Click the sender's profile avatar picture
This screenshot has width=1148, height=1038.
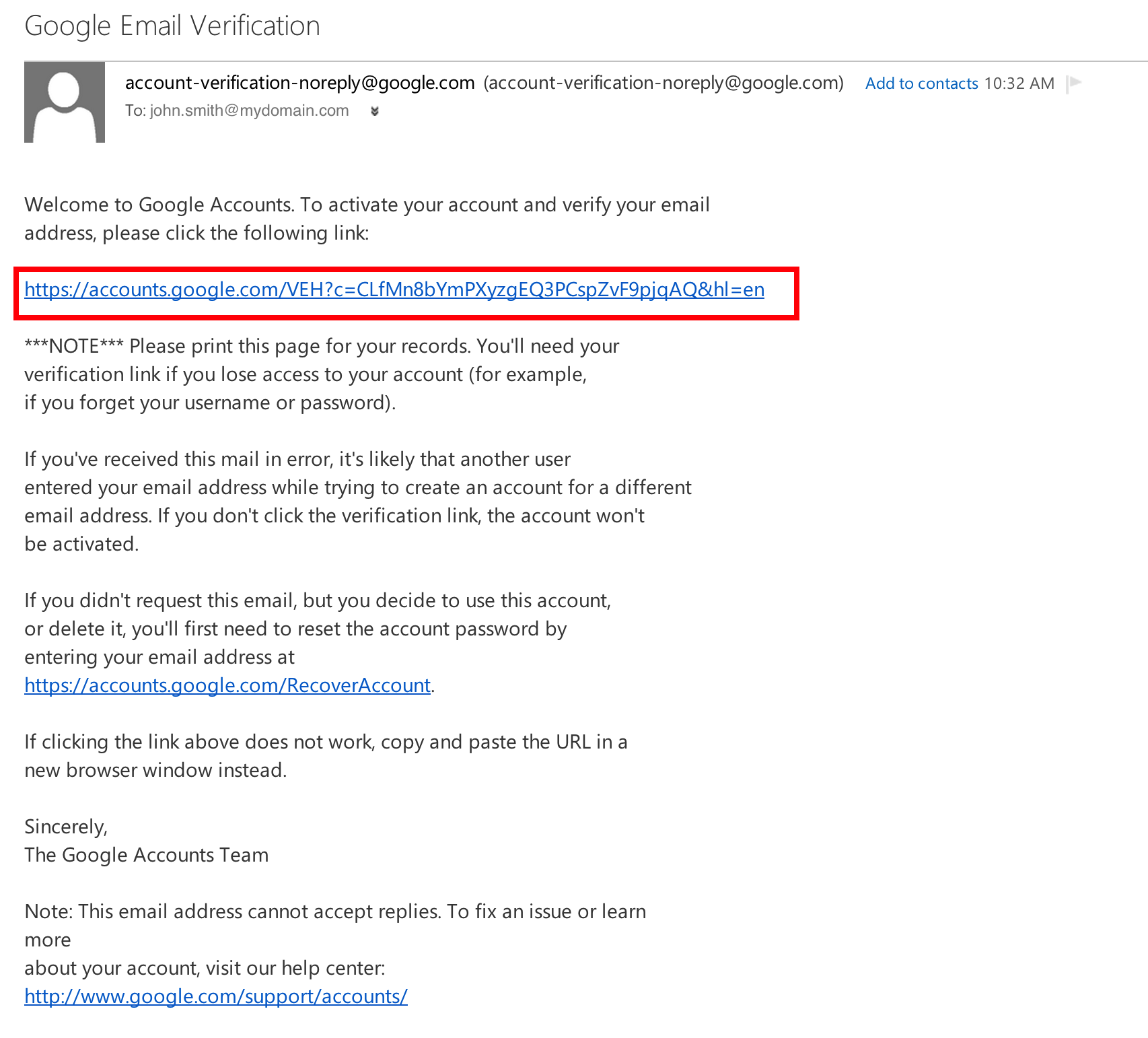pyautogui.click(x=65, y=102)
